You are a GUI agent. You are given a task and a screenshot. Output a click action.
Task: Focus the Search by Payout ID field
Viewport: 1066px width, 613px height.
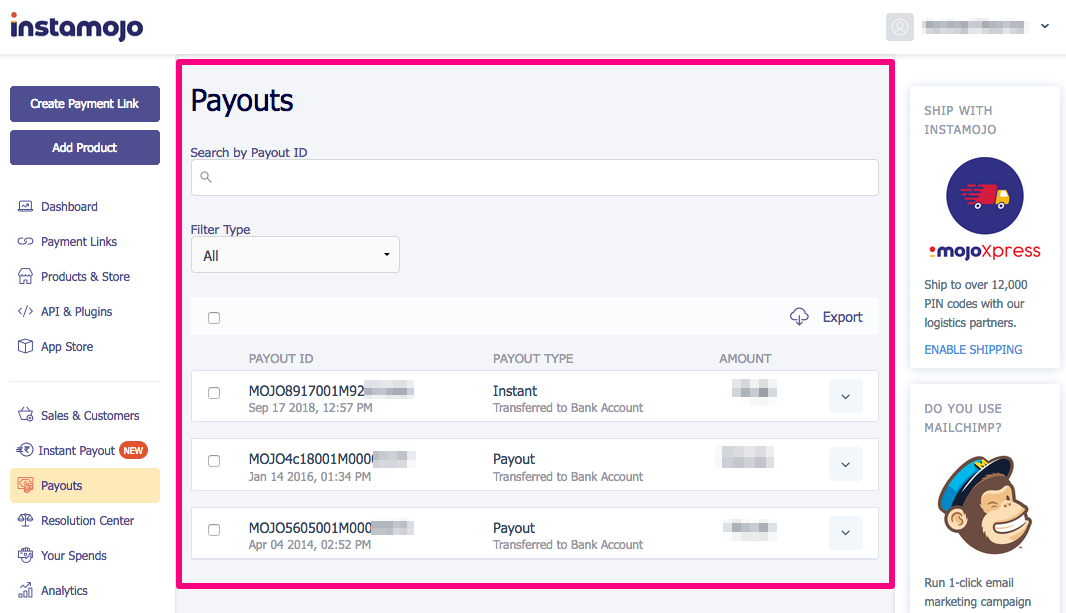click(534, 177)
